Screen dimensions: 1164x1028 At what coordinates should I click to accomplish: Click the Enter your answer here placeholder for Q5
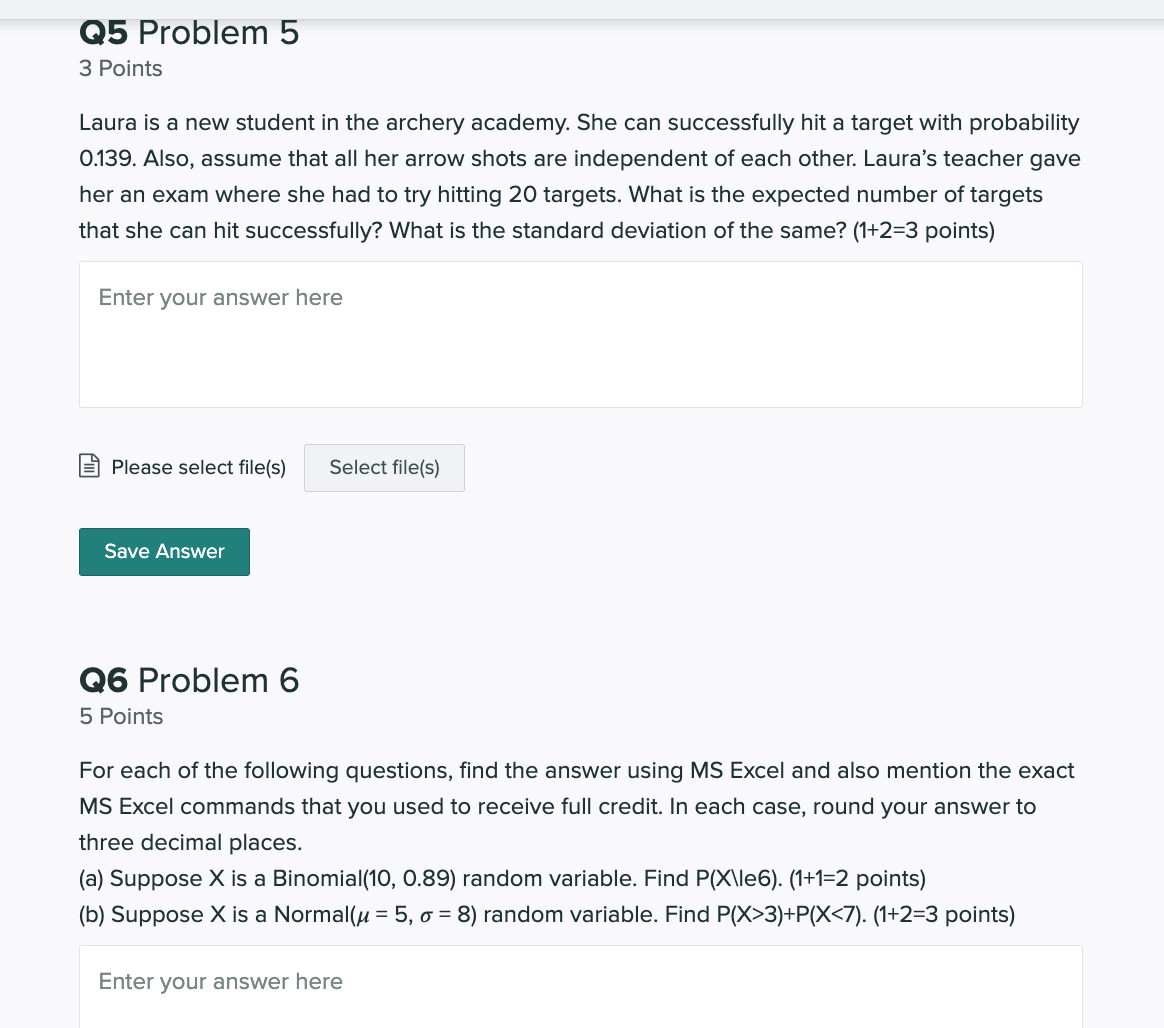pyautogui.click(x=220, y=297)
